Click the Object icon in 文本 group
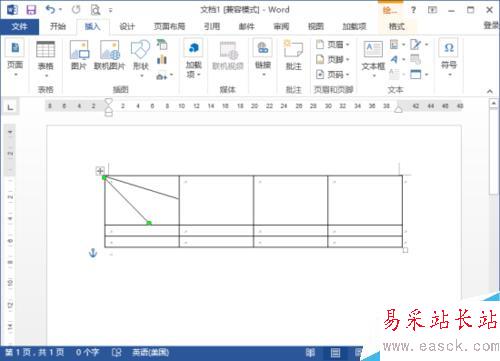500x361 pixels. [415, 74]
